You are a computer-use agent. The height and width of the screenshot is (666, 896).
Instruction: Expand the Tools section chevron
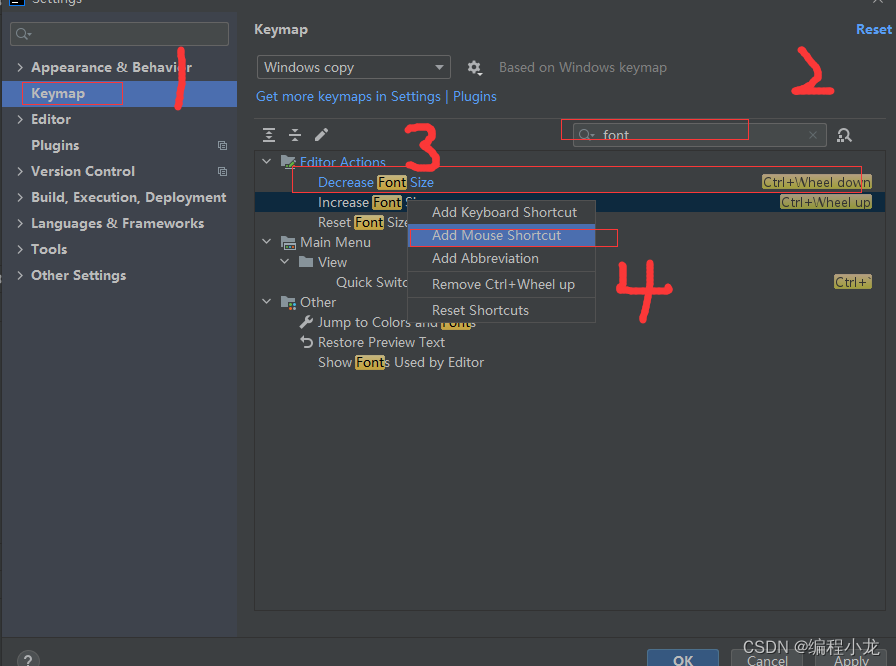point(20,250)
